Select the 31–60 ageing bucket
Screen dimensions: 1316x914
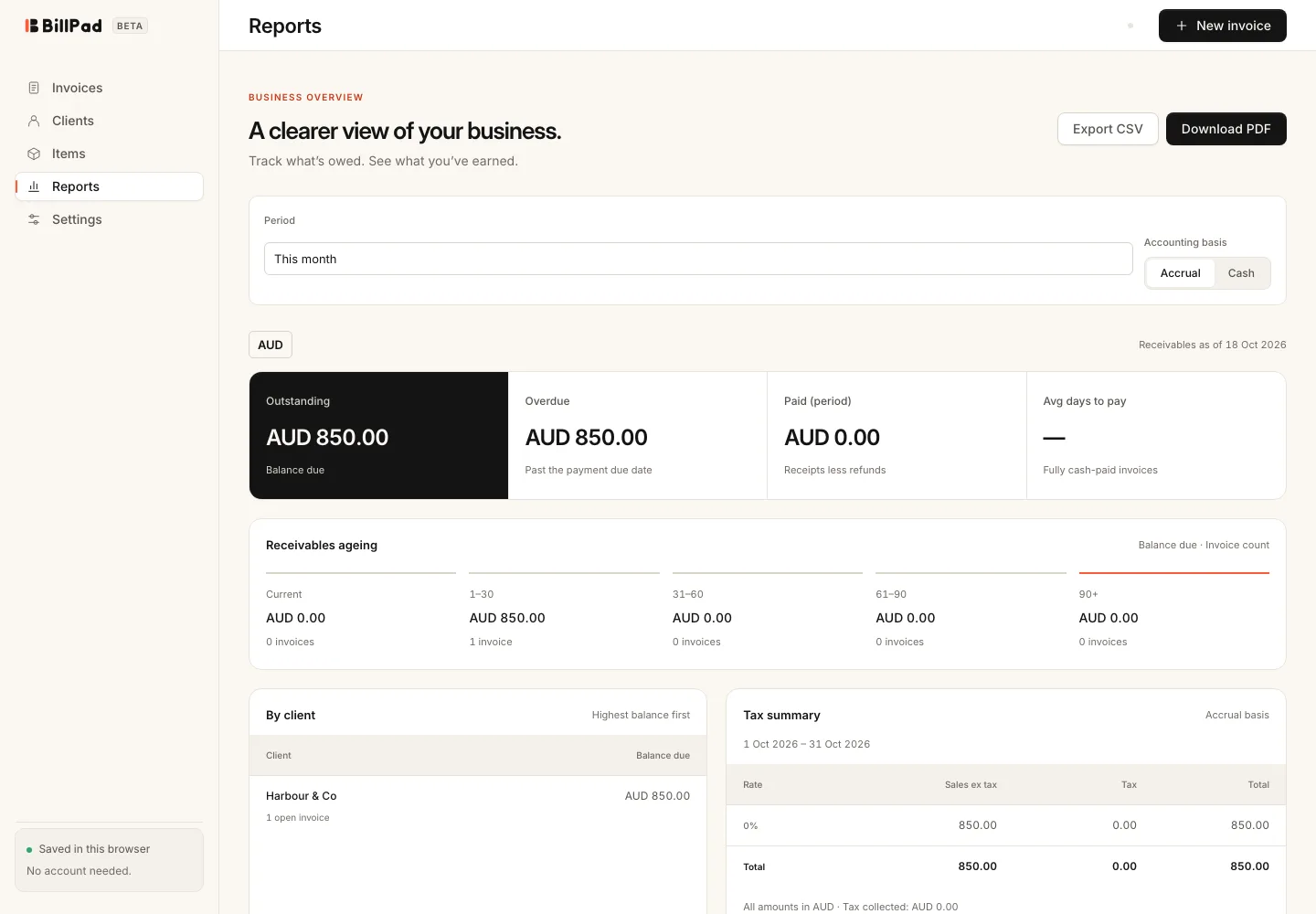(x=768, y=612)
